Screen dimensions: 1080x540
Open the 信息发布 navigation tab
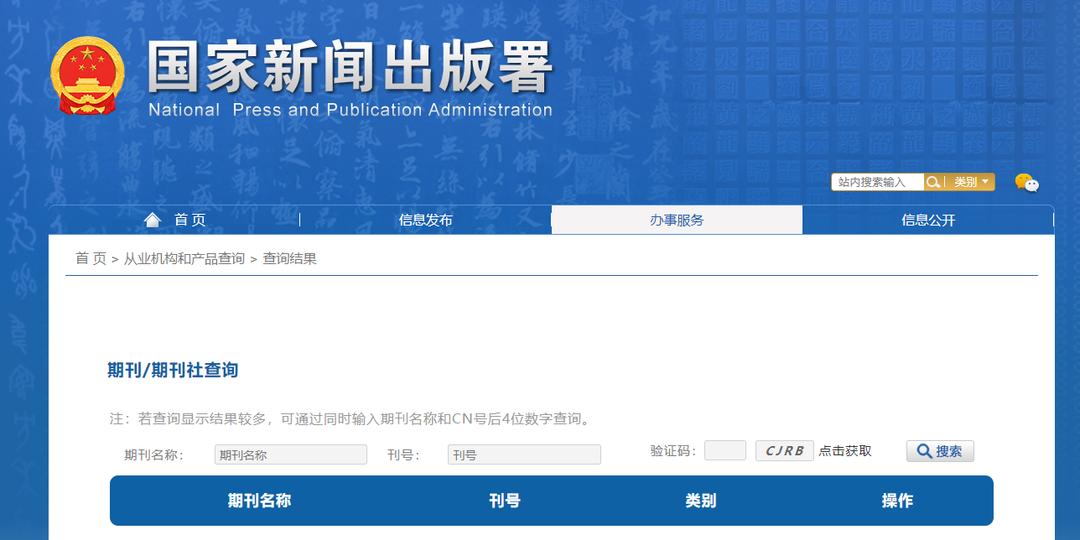pyautogui.click(x=426, y=220)
